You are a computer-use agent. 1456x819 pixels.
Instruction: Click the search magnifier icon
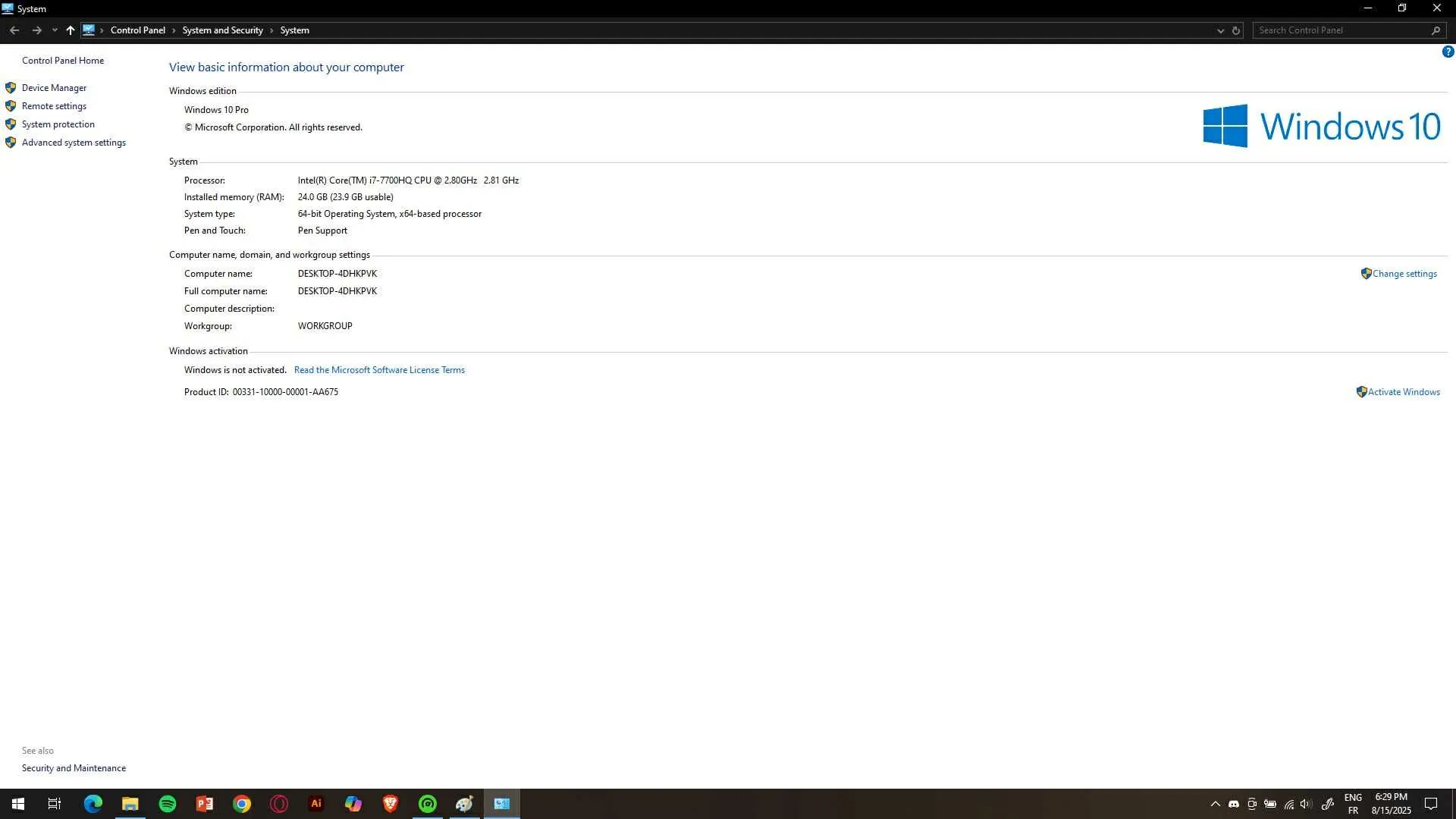click(x=1436, y=30)
